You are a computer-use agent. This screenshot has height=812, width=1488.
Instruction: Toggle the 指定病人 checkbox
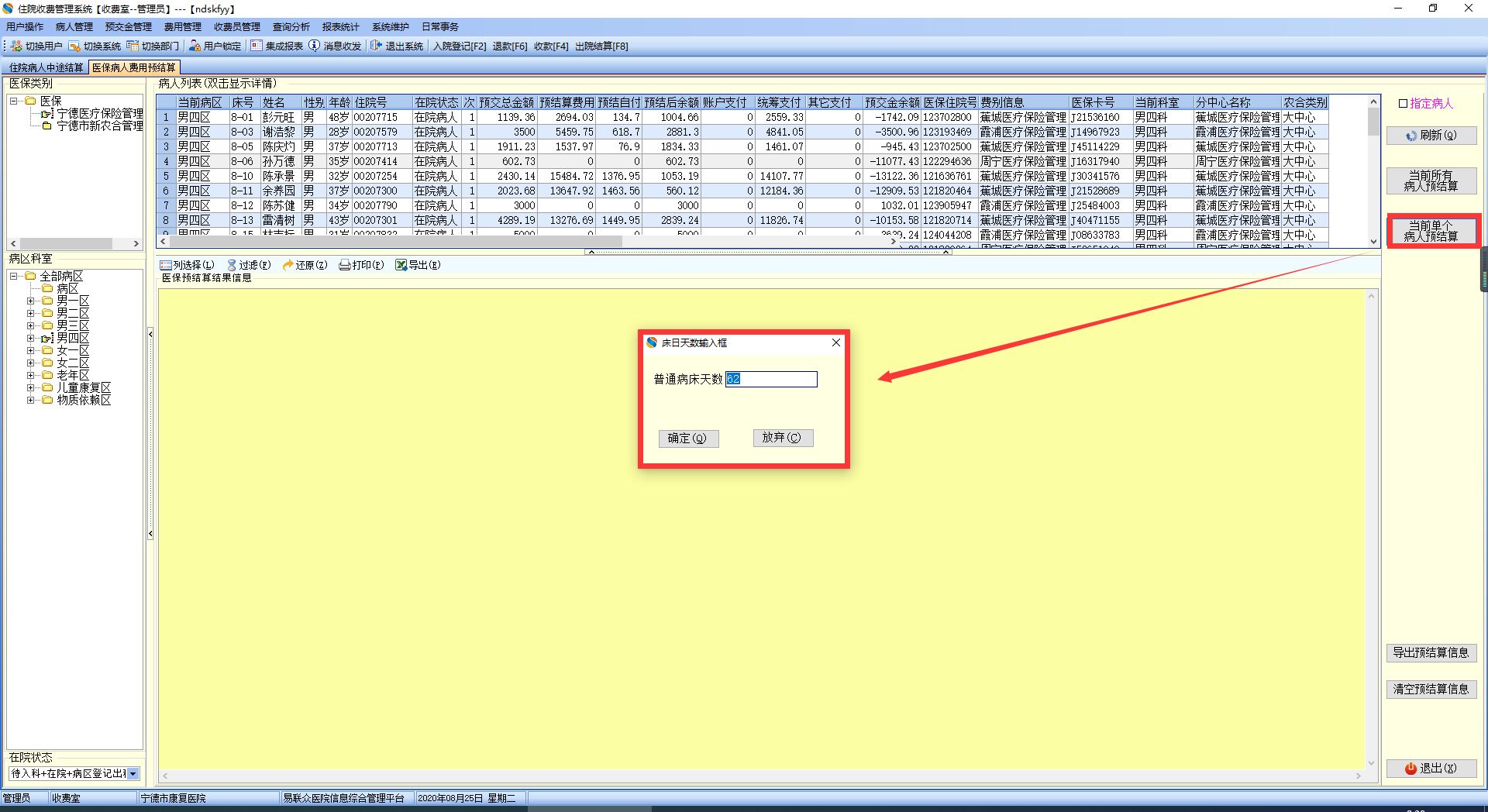pyautogui.click(x=1403, y=104)
